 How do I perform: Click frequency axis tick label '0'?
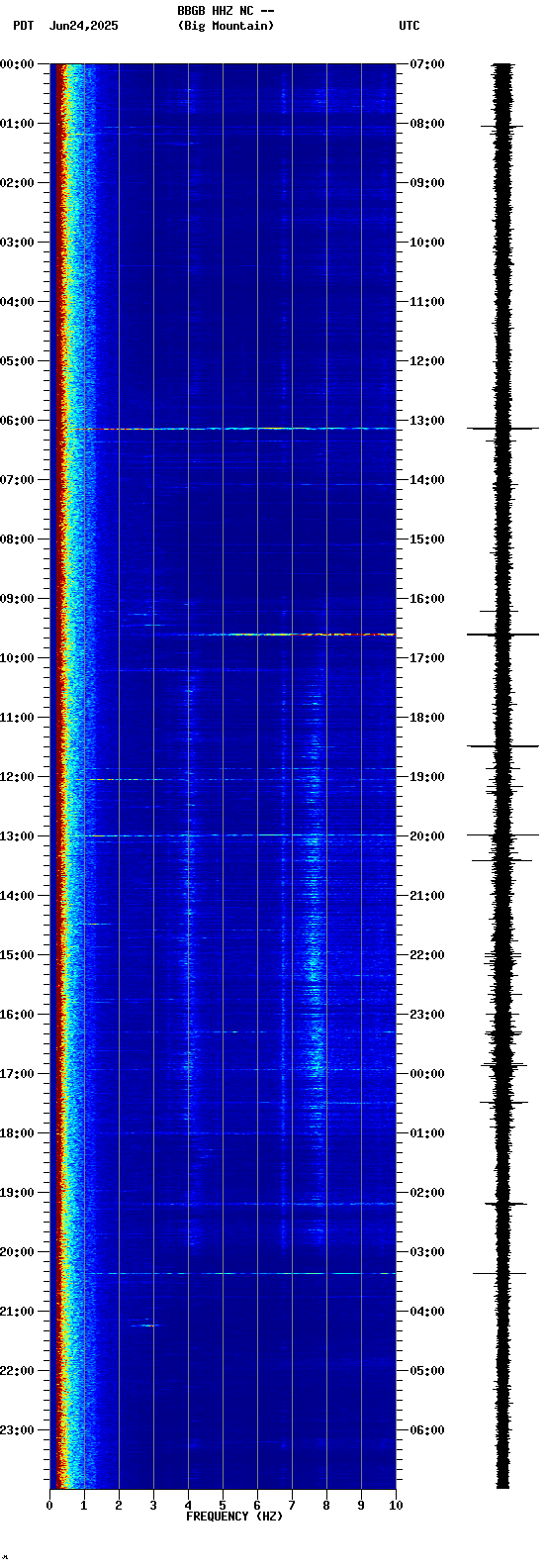(49, 1506)
